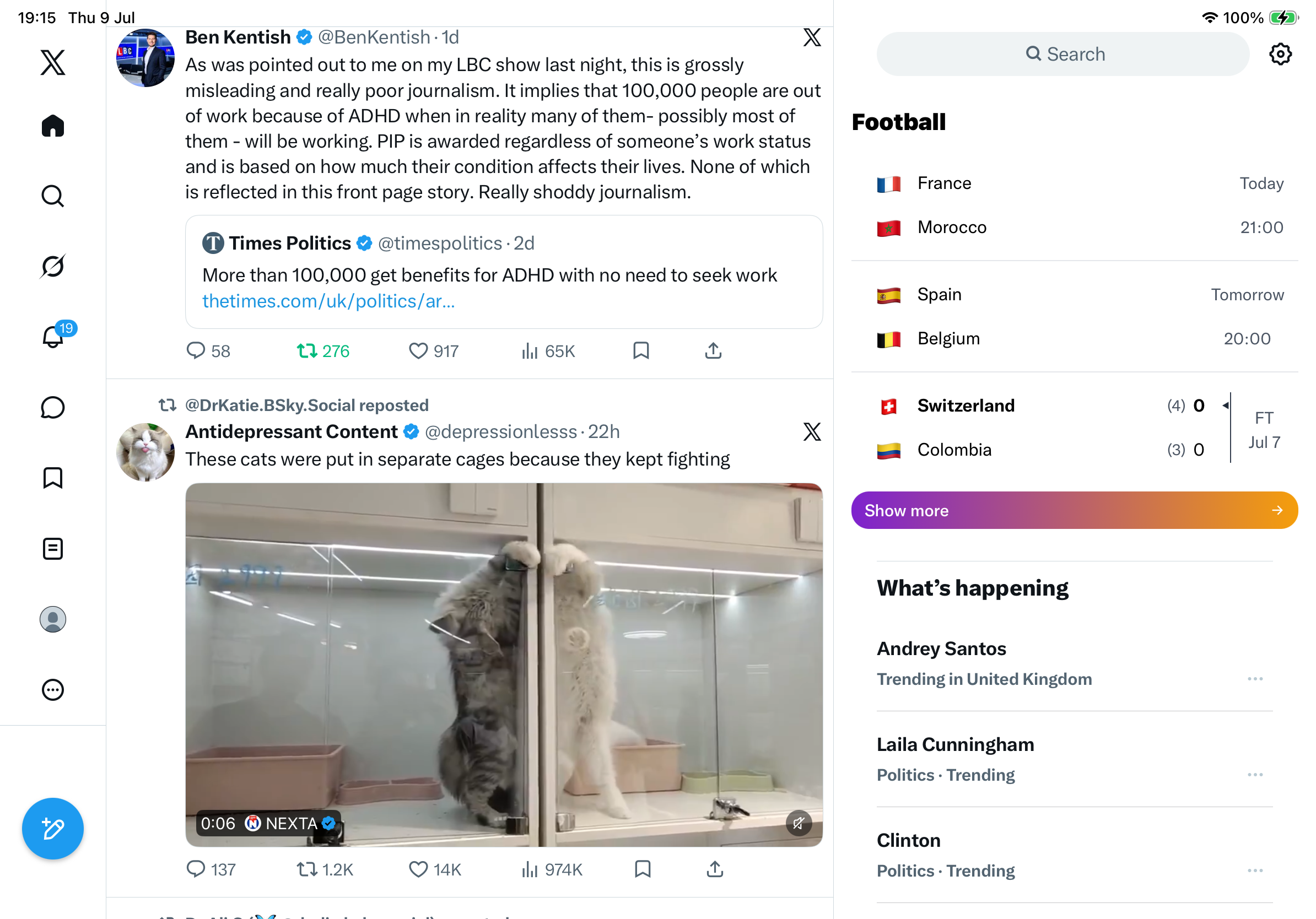Open the More circle menu in sidebar
This screenshot has height=919, width=1316.
[53, 690]
